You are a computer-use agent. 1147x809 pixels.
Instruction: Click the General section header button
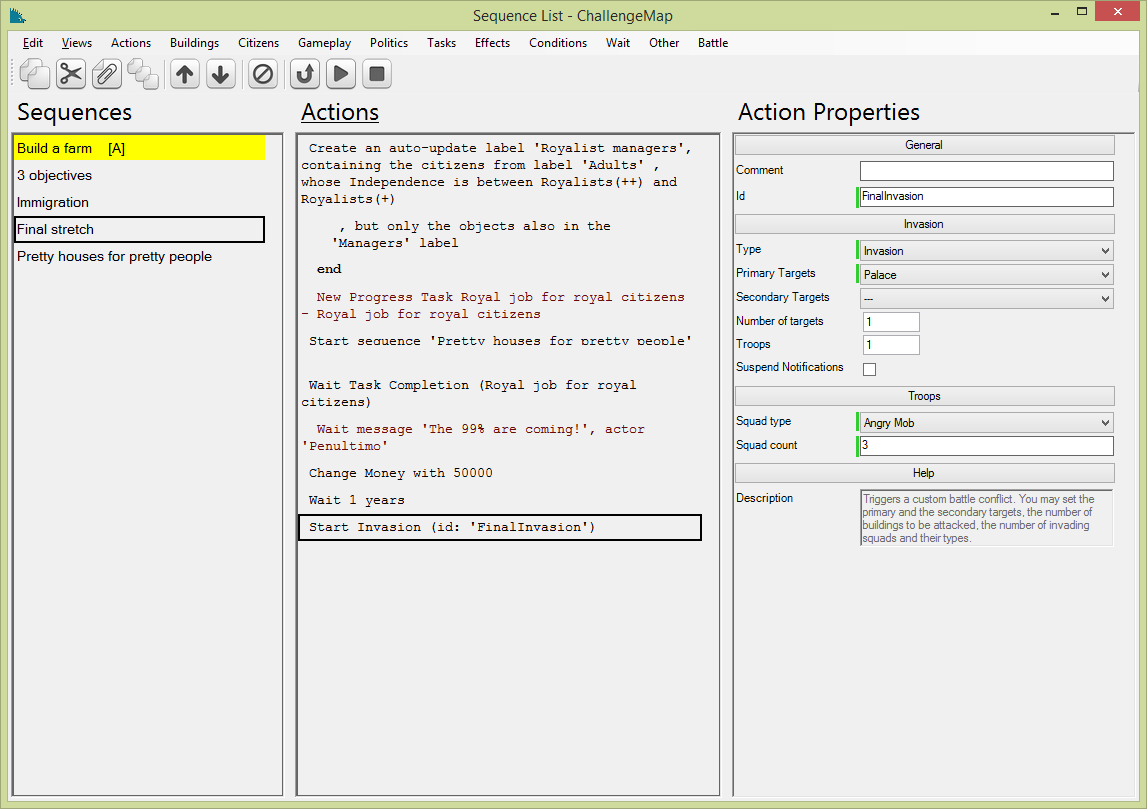point(924,145)
